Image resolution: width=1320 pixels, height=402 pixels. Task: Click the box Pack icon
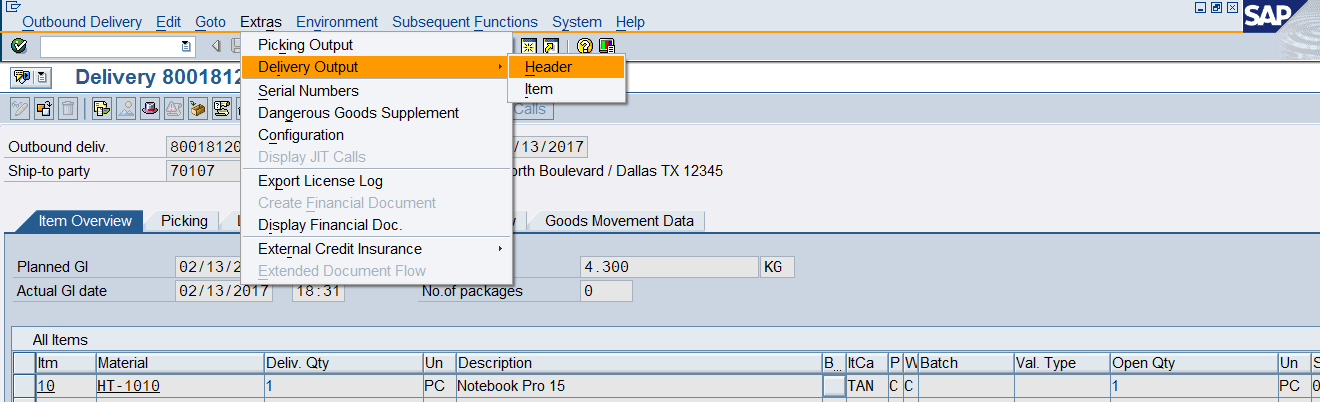point(198,109)
